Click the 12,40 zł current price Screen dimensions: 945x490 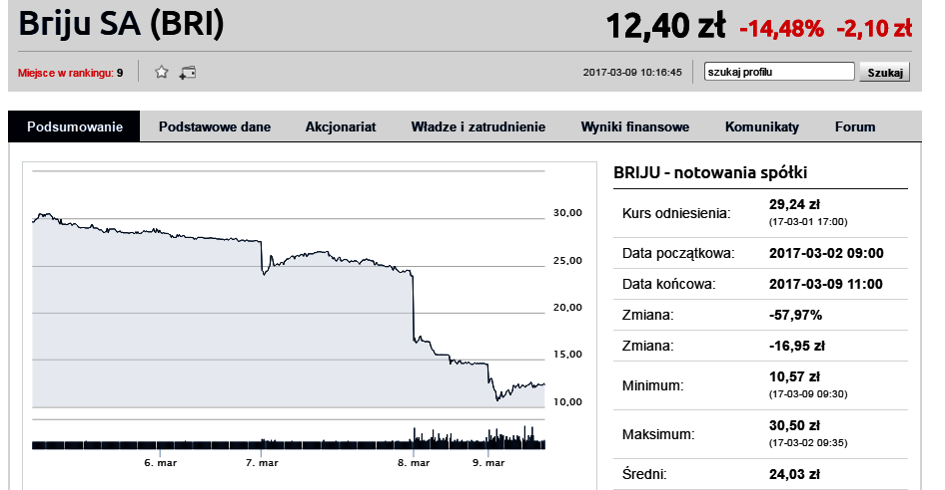coord(665,26)
